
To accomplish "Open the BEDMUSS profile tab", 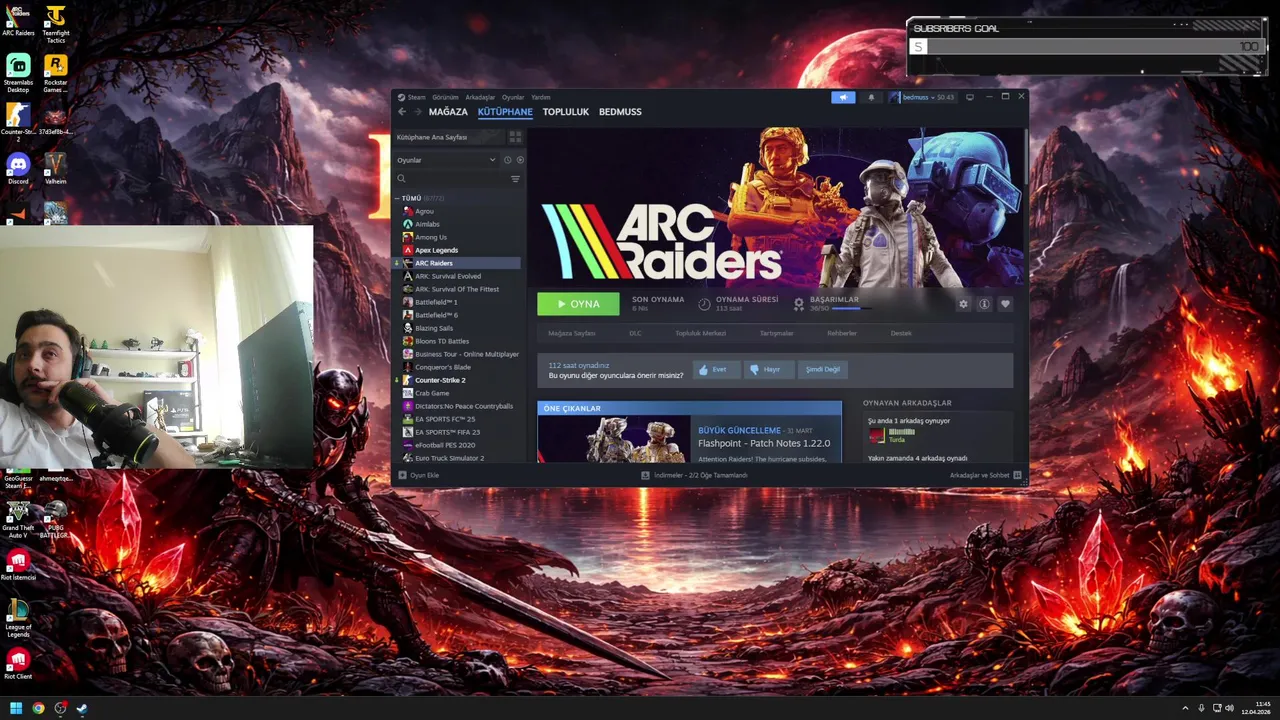I will click(620, 112).
